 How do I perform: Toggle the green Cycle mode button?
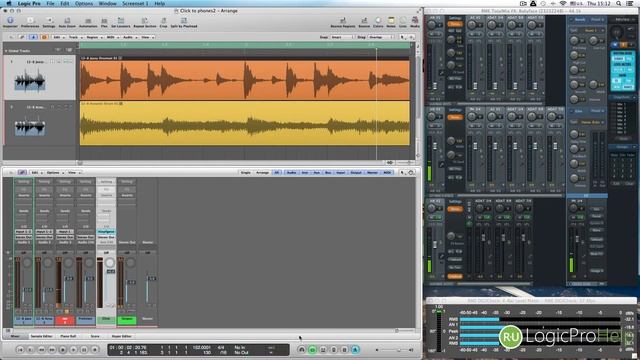(x=312, y=350)
